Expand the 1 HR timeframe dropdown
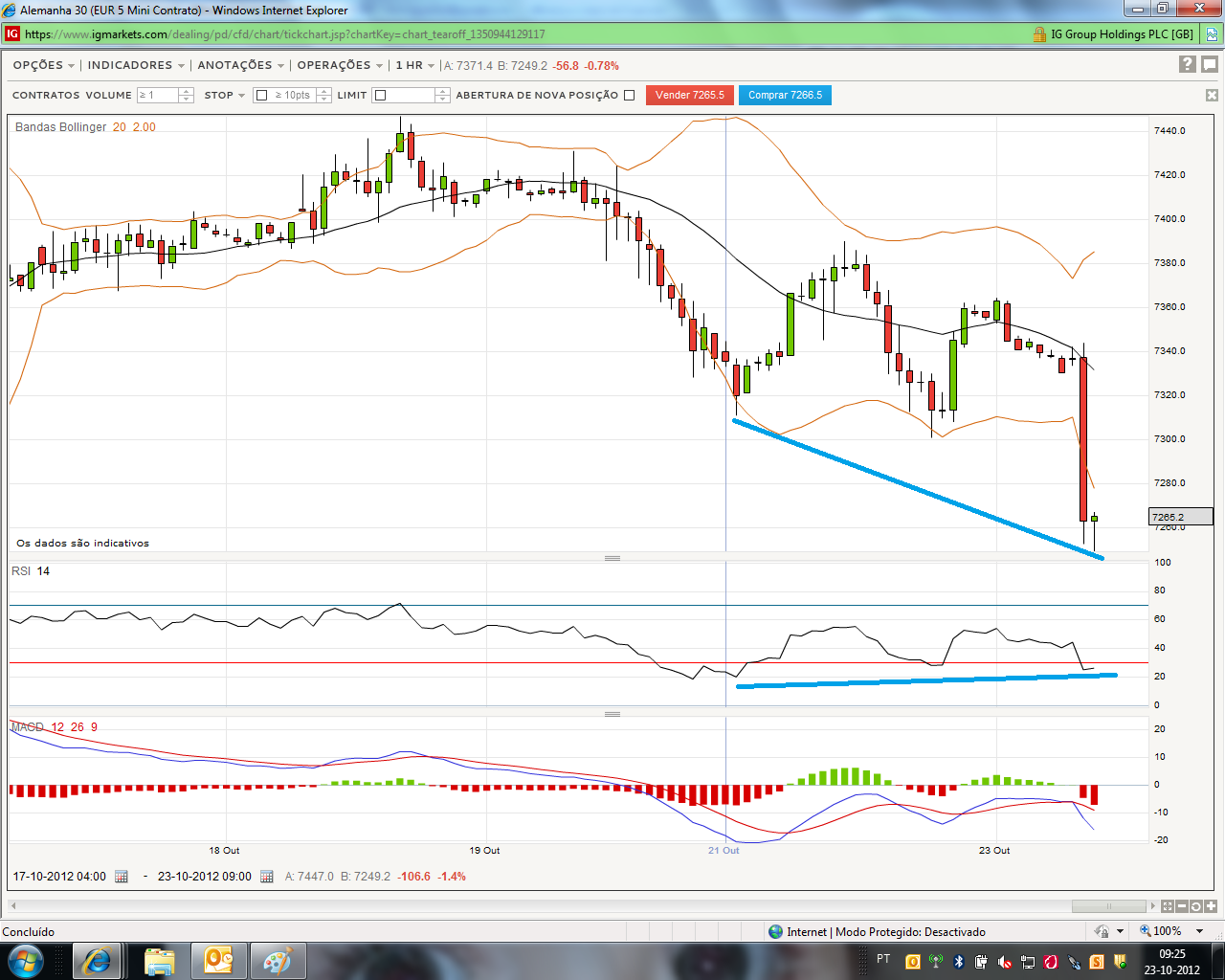1225x980 pixels. pyautogui.click(x=415, y=65)
